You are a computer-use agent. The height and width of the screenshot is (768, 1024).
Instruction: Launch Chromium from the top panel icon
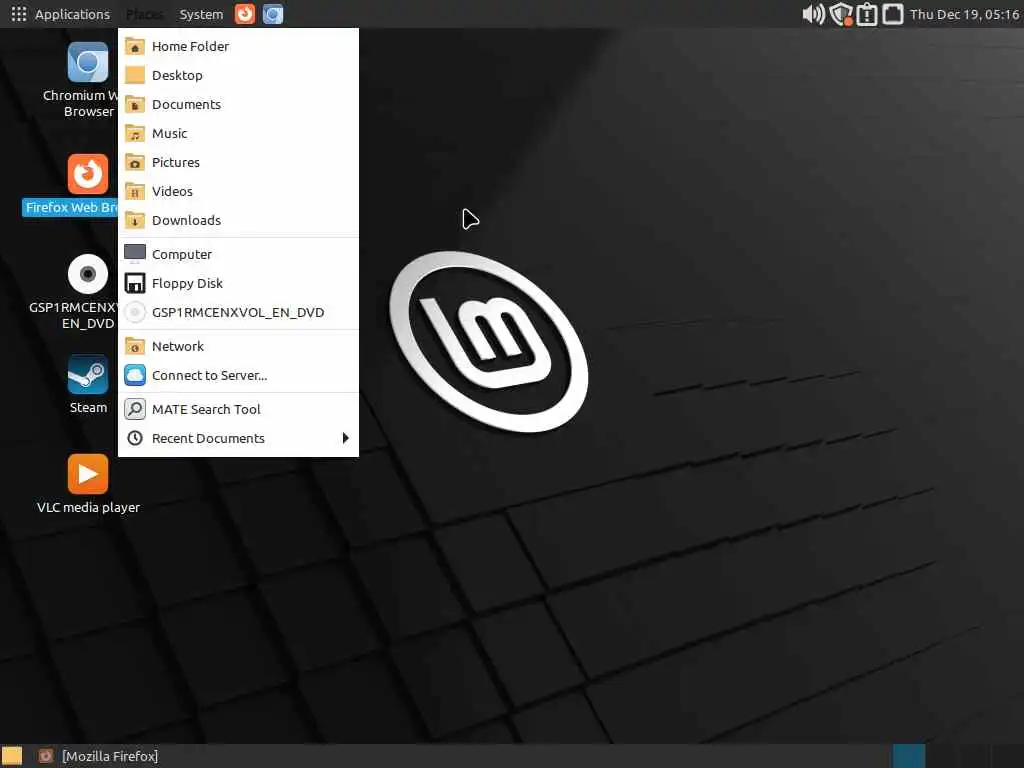(x=273, y=14)
